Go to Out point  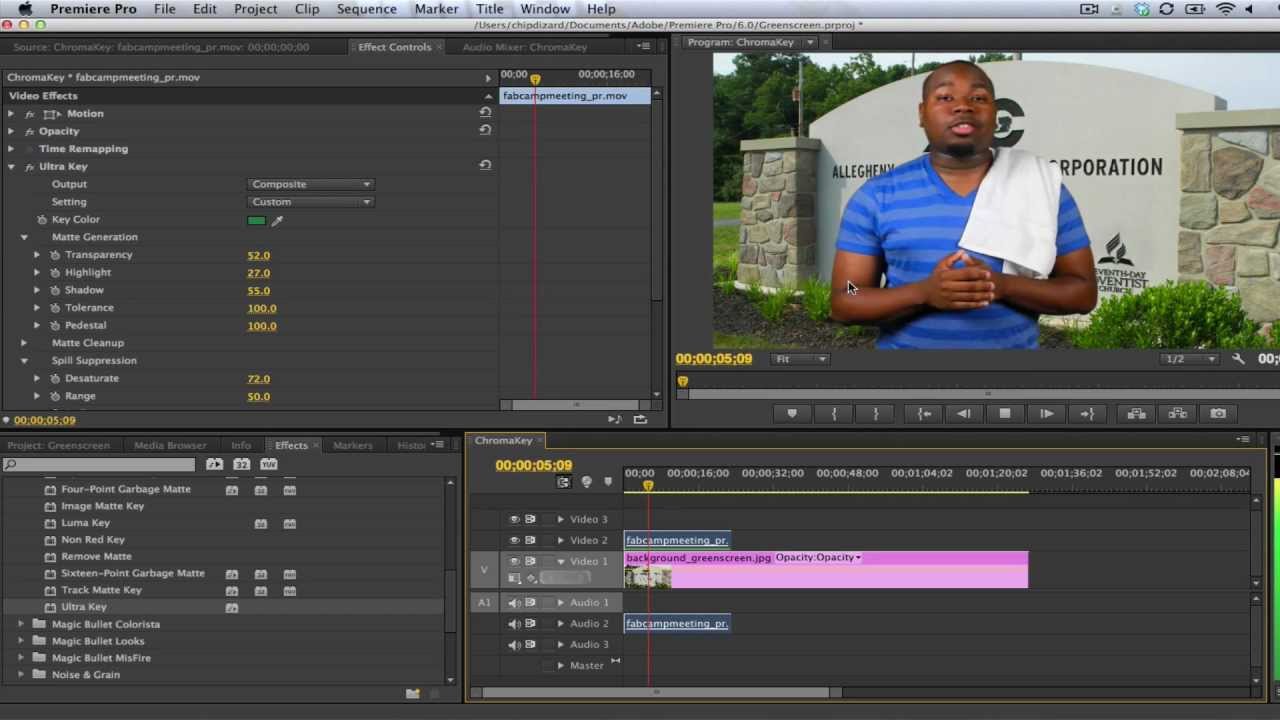1087,414
